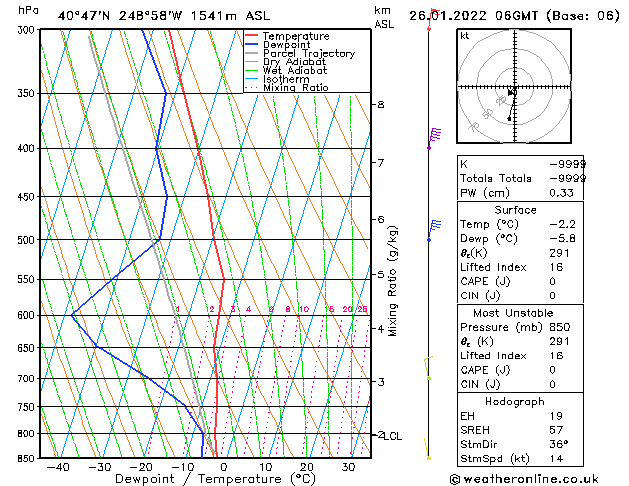Click the yellow wind barb at 850 hPa

point(427,449)
